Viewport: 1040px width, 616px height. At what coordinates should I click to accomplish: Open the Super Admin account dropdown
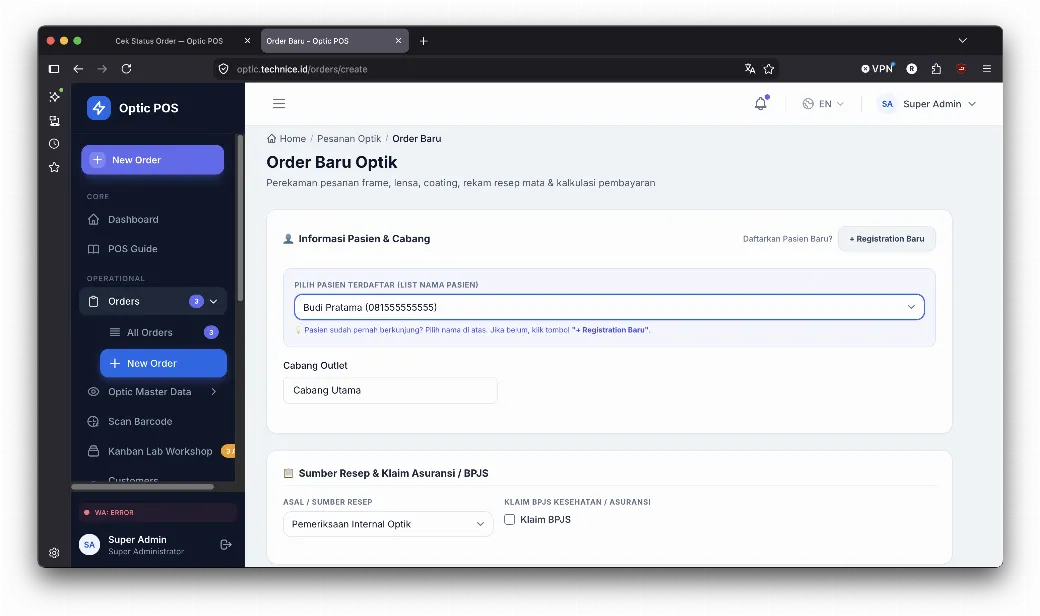pos(927,104)
